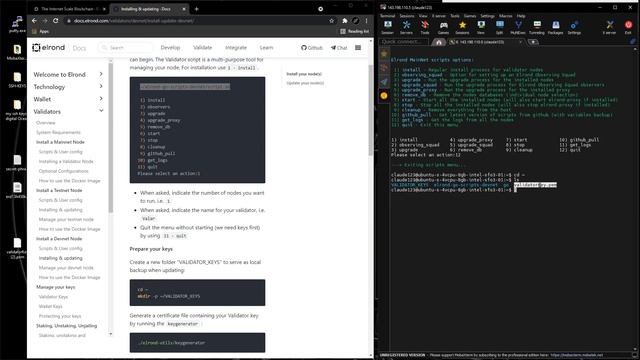This screenshot has width=640, height=360.
Task: Select the SSH-KEYS desktop file icon
Action: point(17,80)
